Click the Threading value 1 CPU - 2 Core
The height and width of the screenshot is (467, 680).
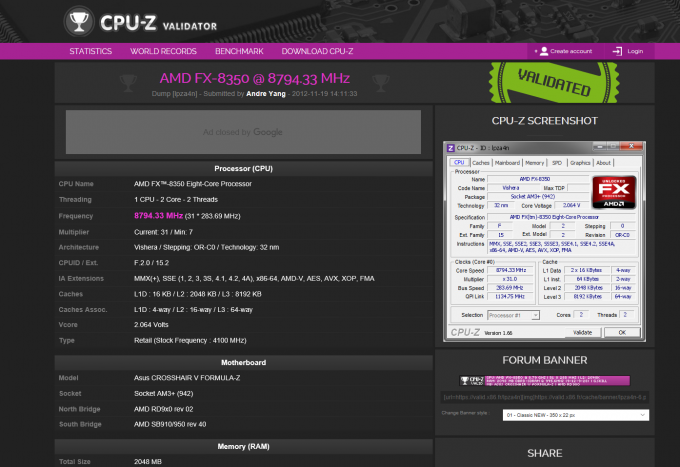coord(176,199)
